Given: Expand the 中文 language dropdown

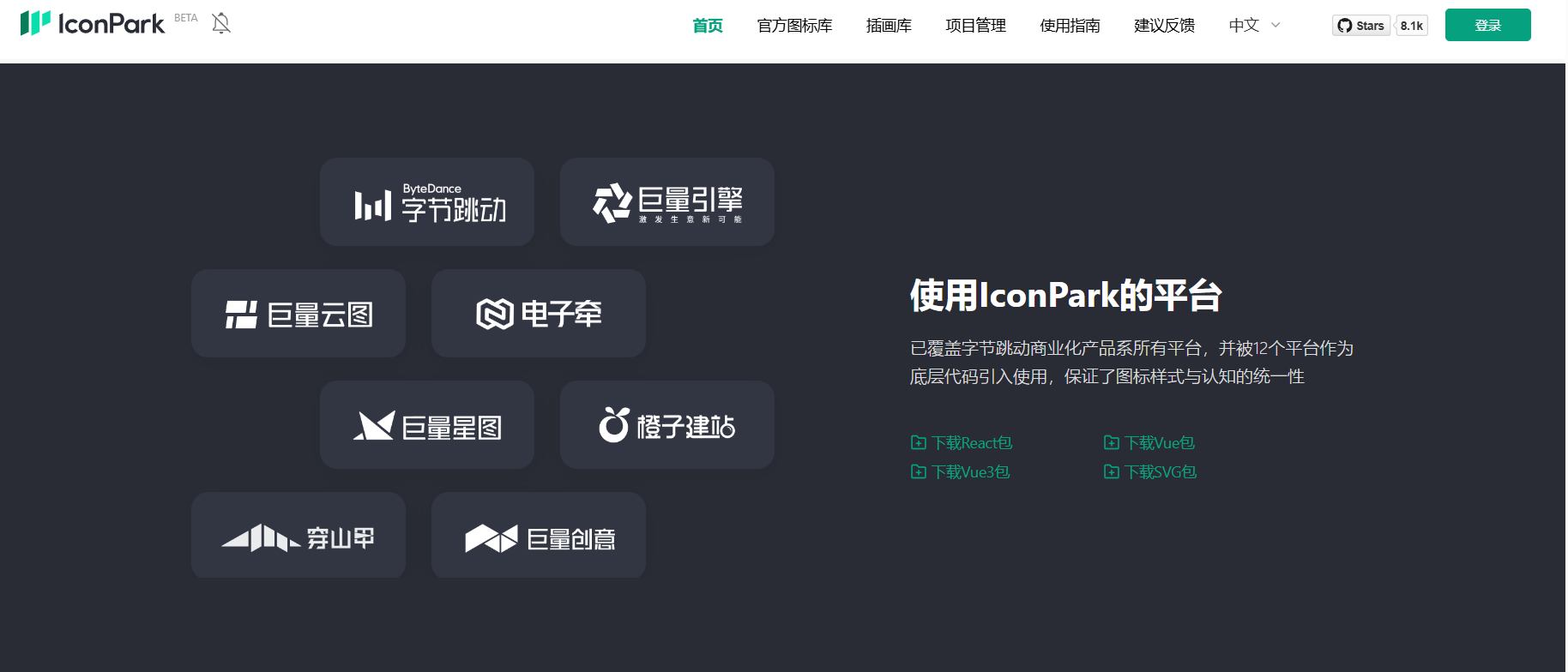Looking at the screenshot, I should [1254, 26].
